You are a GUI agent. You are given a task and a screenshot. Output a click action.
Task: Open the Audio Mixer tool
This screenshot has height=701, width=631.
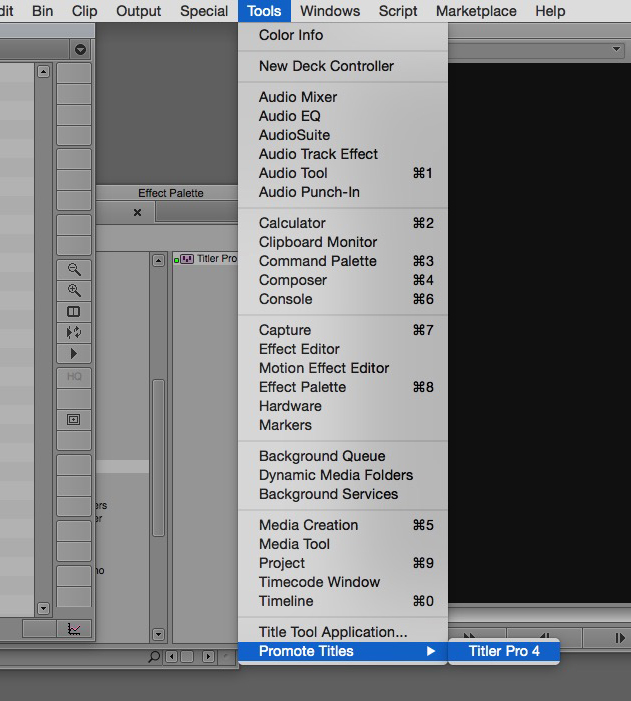click(343, 97)
